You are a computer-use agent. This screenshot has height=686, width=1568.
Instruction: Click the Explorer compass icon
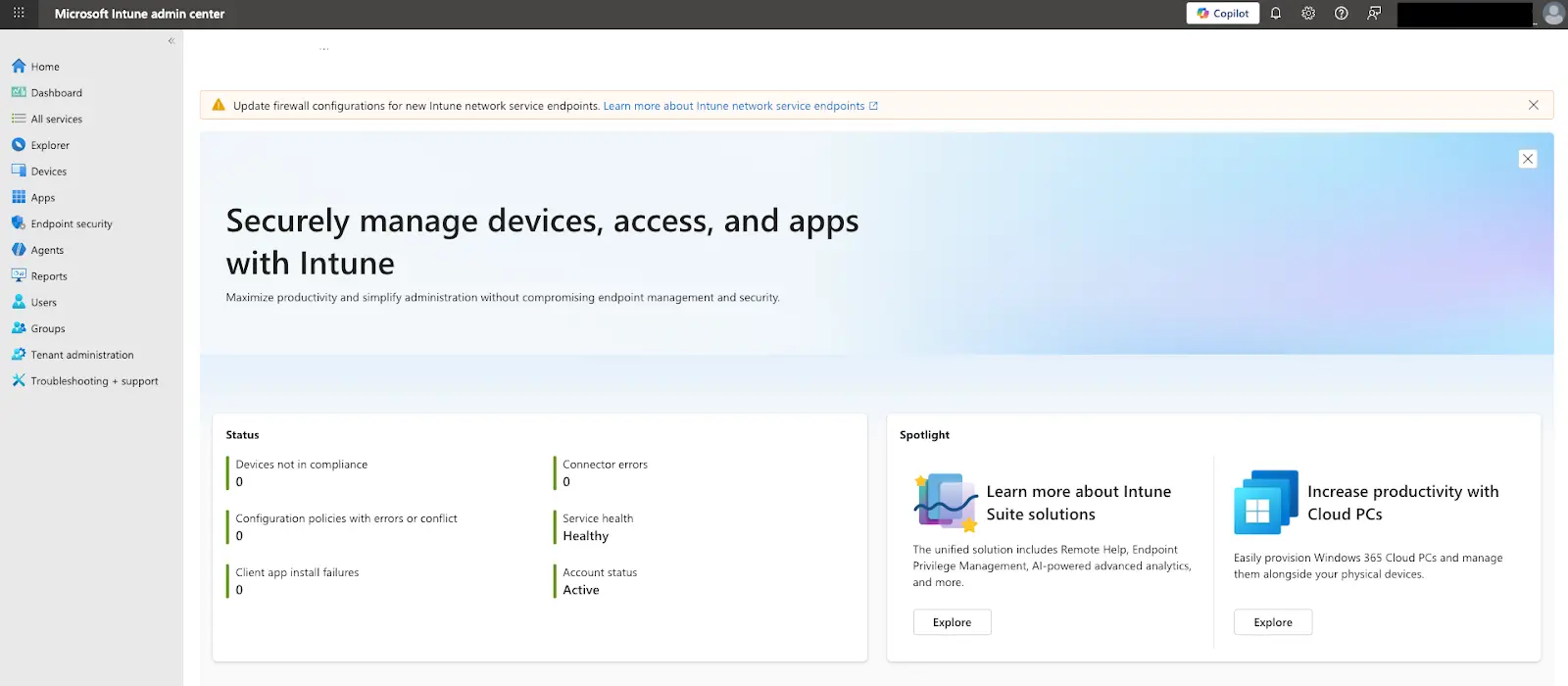coord(19,145)
